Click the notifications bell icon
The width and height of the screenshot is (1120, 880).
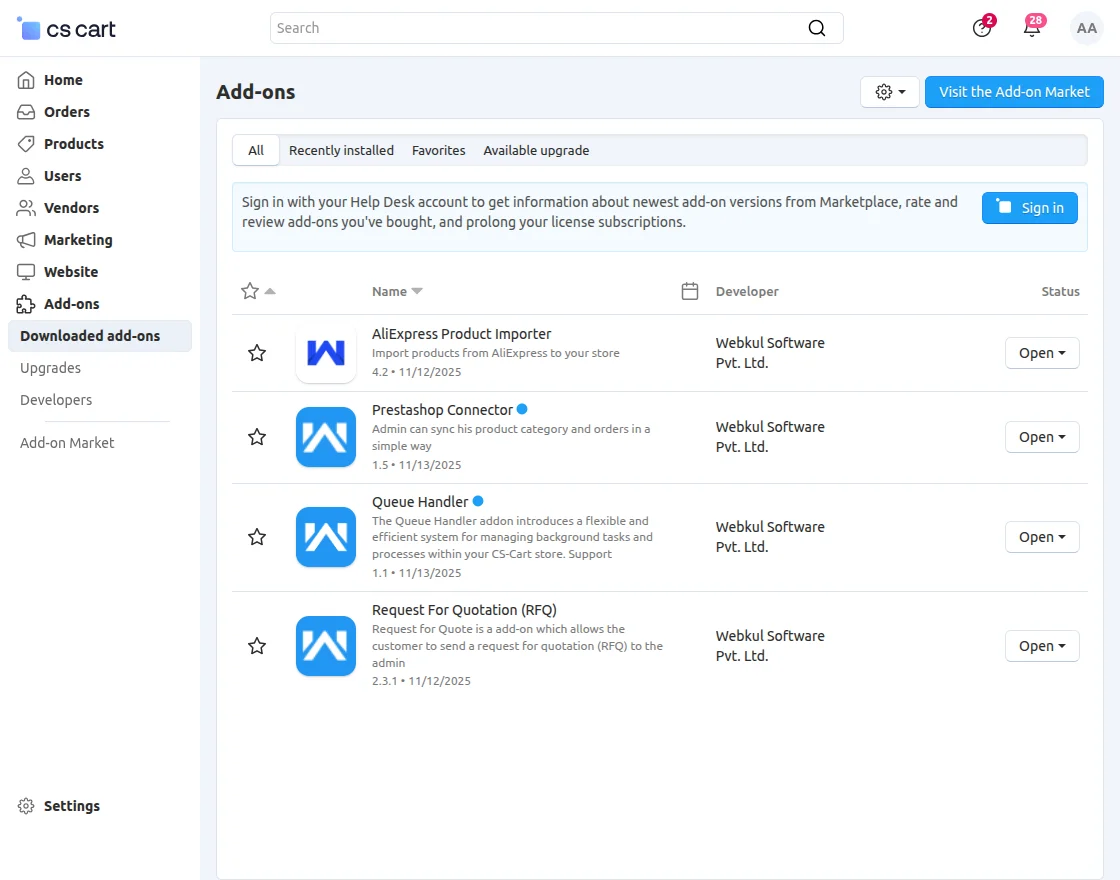click(x=1032, y=28)
